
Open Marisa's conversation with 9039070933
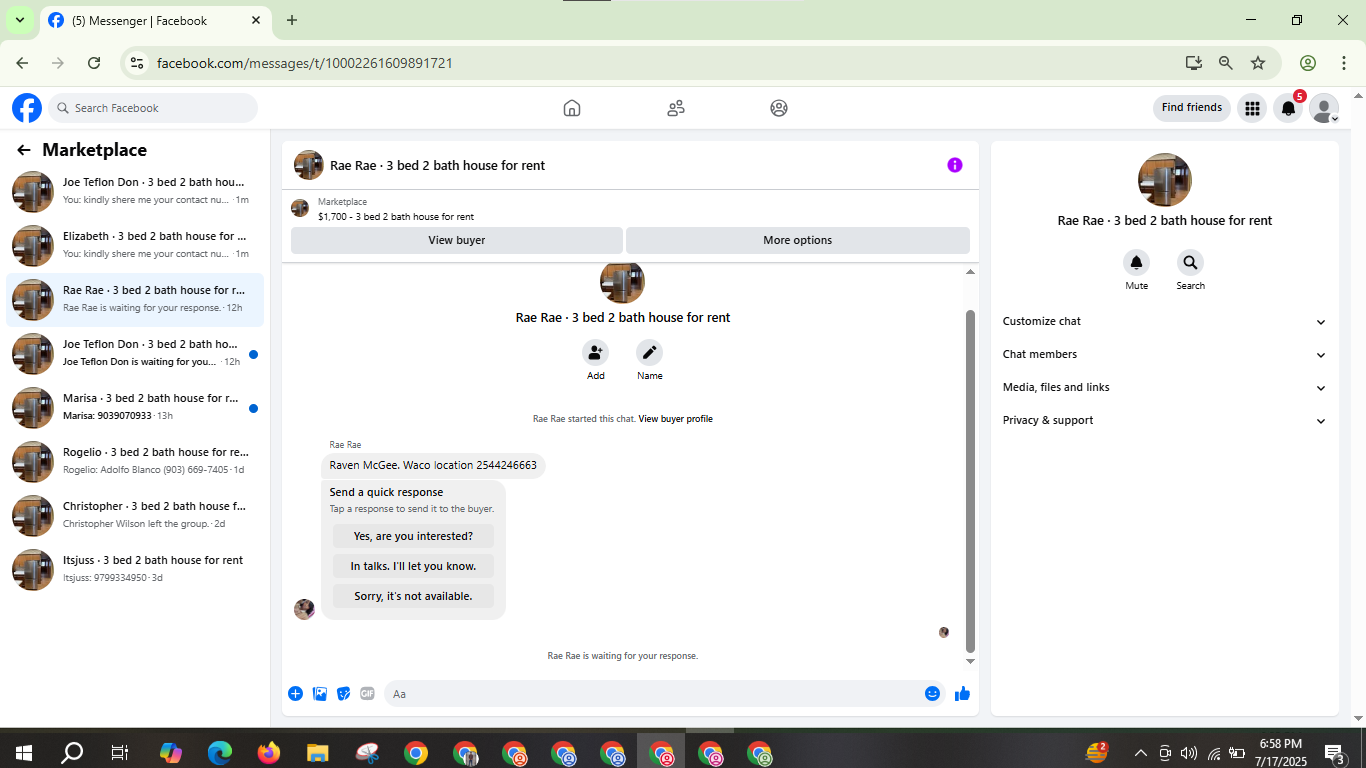pos(135,408)
